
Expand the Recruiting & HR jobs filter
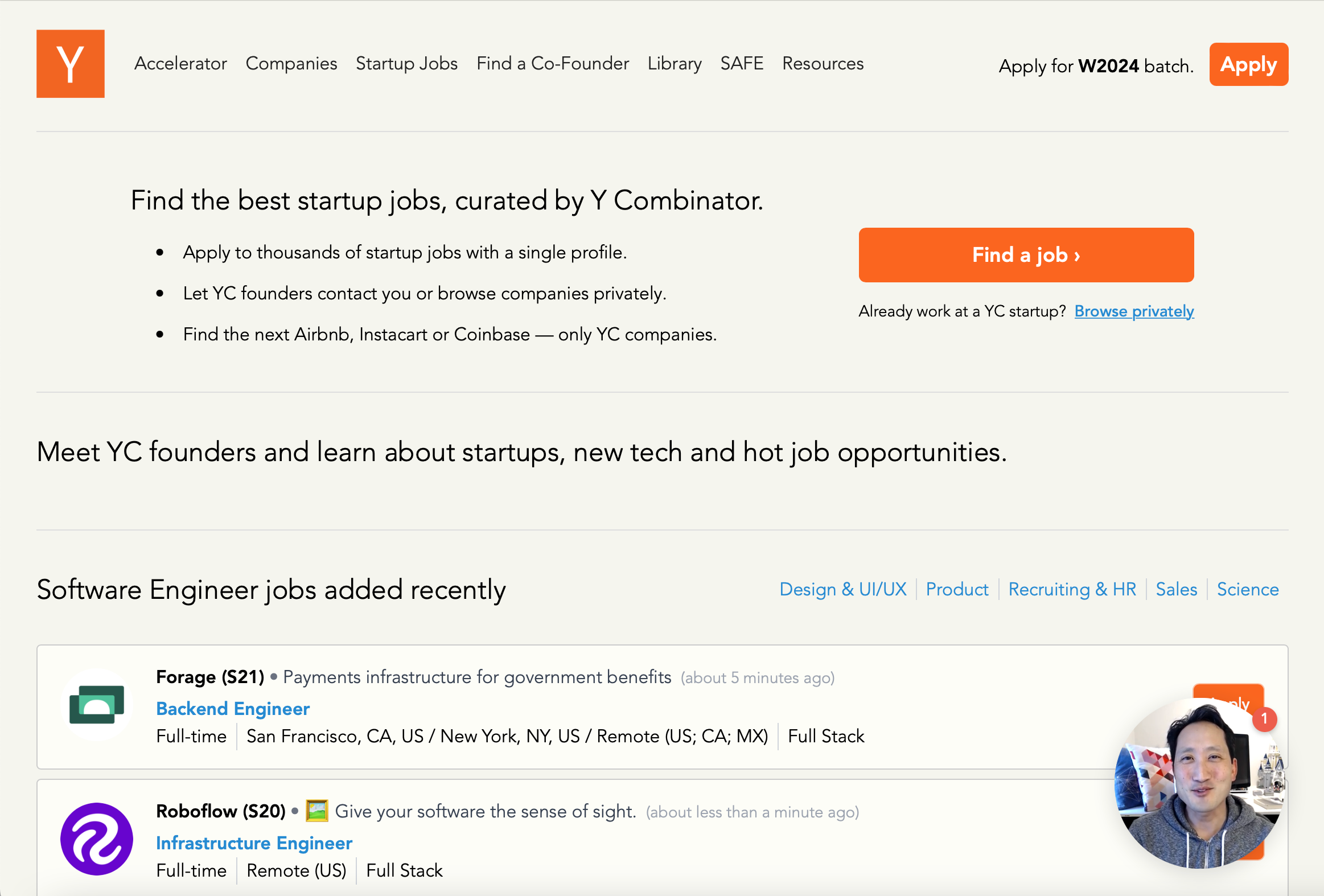tap(1072, 589)
